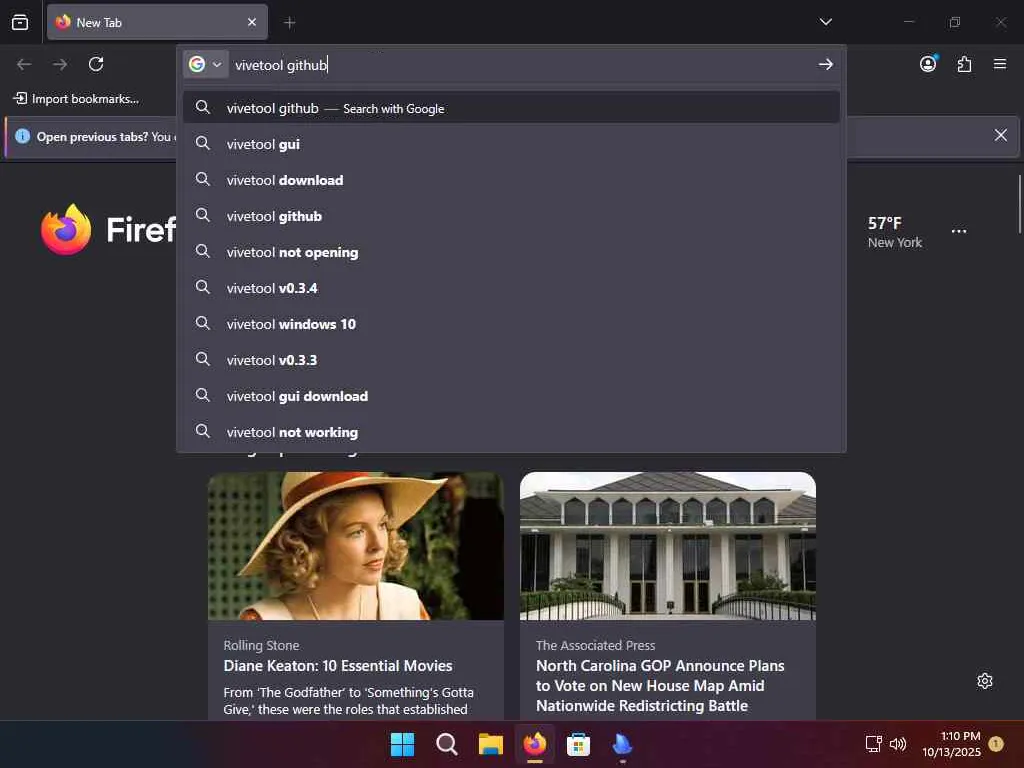The width and height of the screenshot is (1024, 768).
Task: Open Windows Start menu
Action: (x=402, y=744)
